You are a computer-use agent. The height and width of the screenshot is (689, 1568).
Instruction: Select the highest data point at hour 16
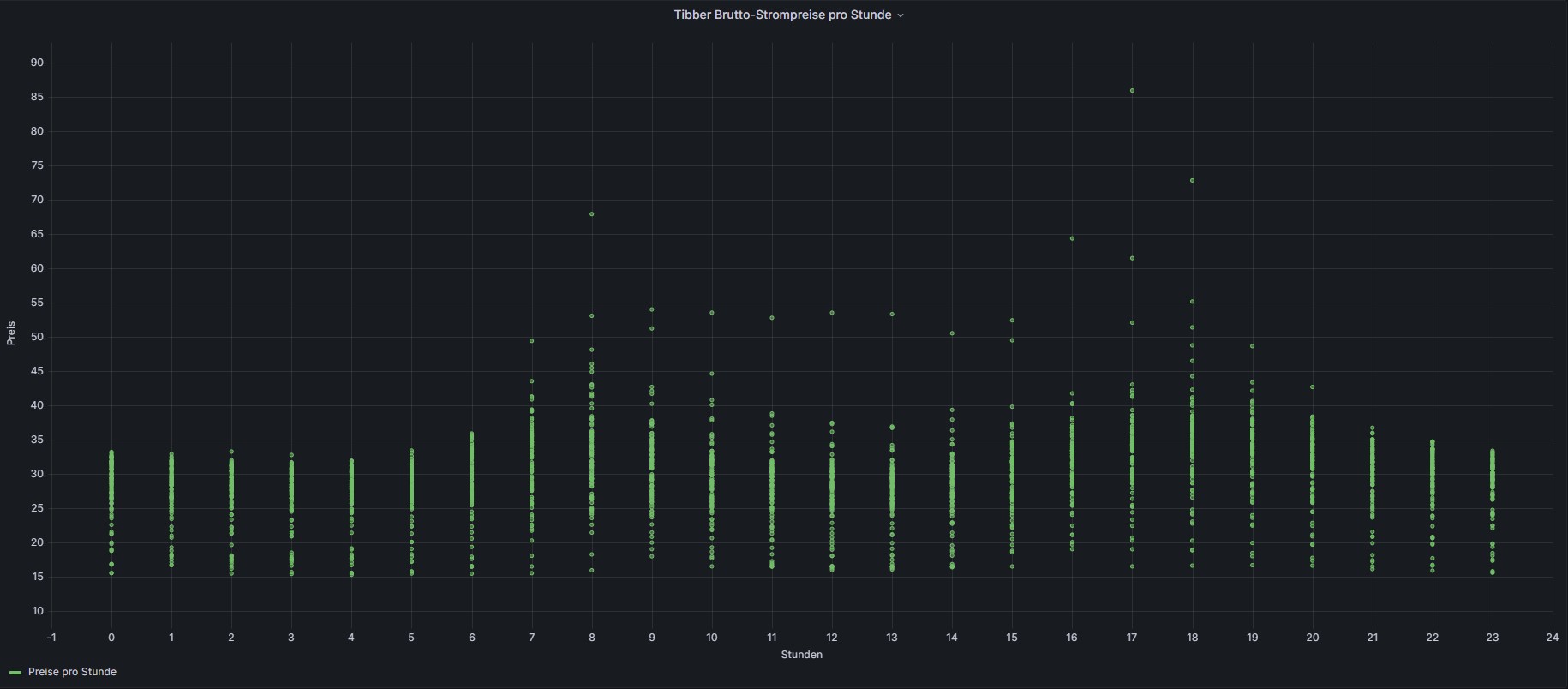pos(1072,238)
